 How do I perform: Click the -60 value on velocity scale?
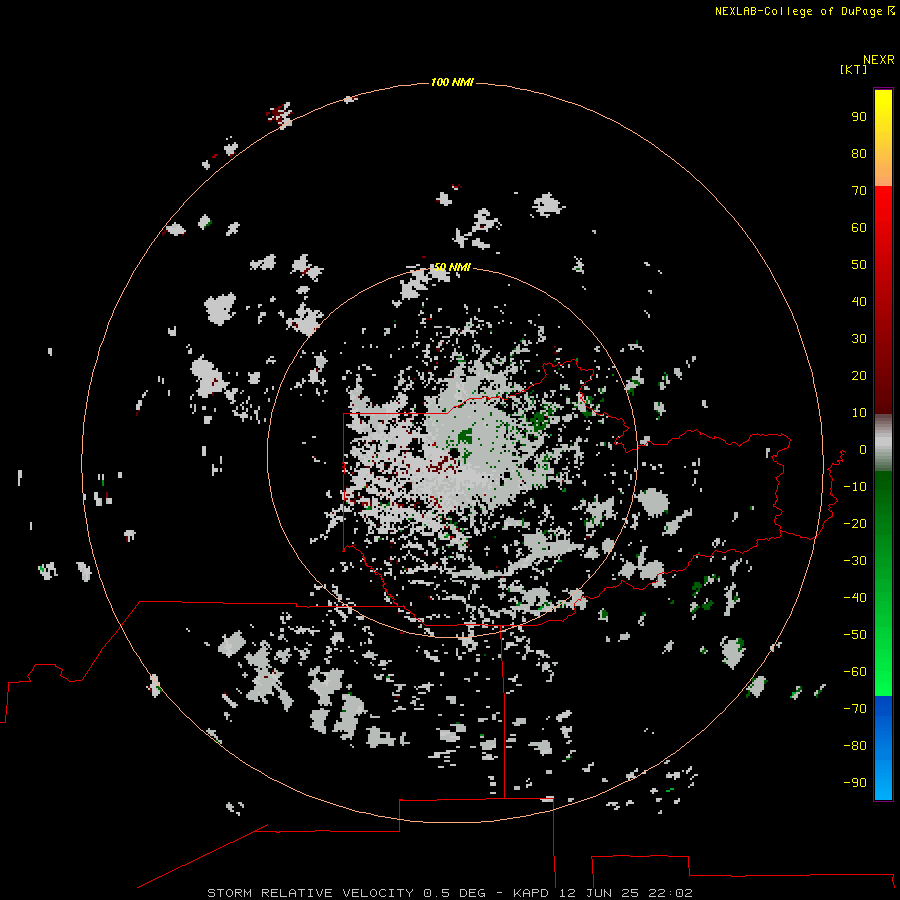[855, 672]
